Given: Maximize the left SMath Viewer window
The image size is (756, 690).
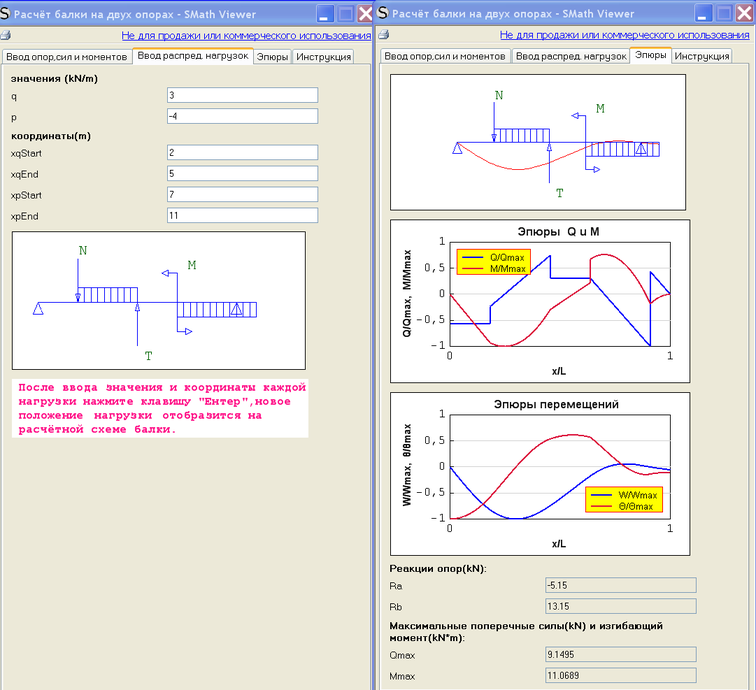Looking at the screenshot, I should pyautogui.click(x=345, y=13).
